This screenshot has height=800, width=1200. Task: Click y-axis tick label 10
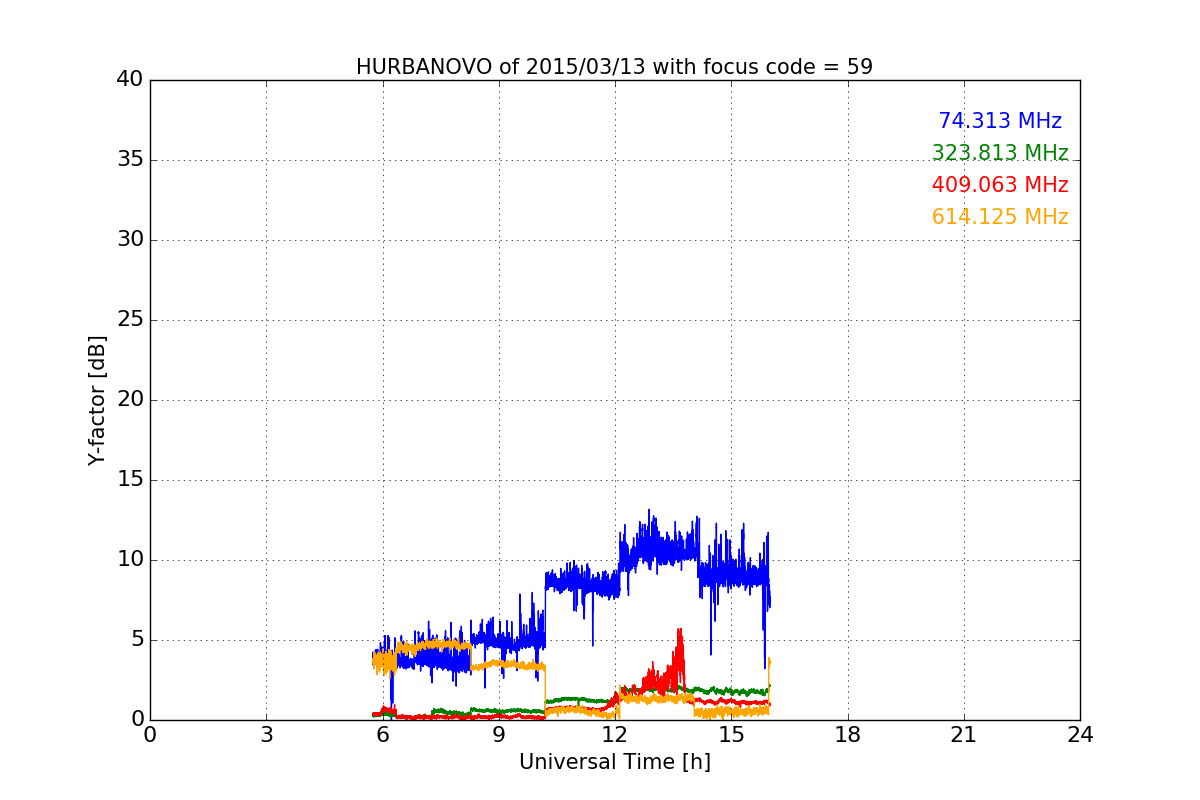click(130, 560)
